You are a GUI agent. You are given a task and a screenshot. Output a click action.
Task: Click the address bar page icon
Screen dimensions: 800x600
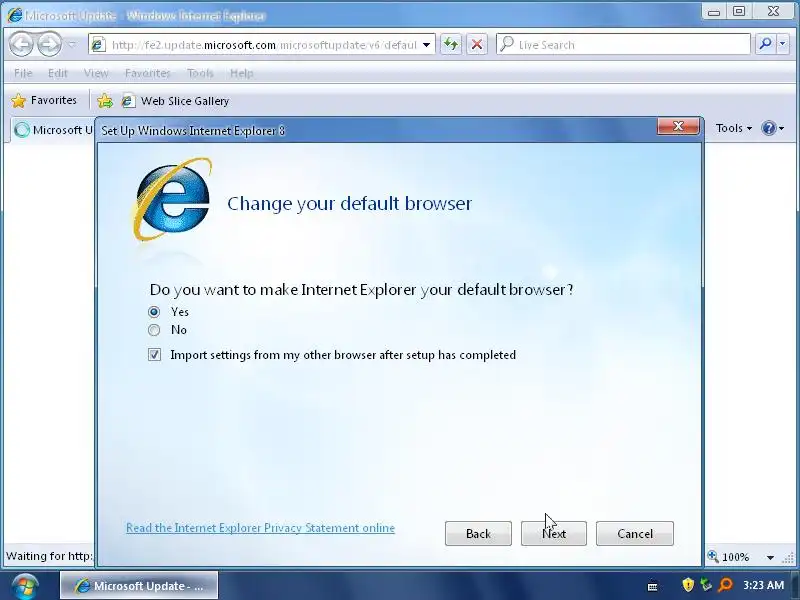(x=98, y=45)
